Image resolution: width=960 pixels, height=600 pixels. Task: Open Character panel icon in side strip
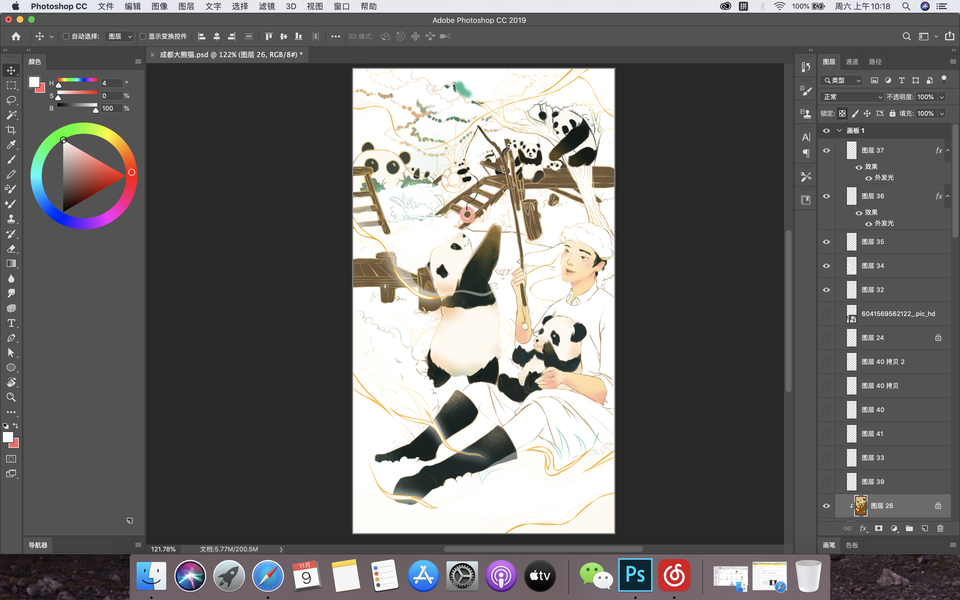click(806, 137)
